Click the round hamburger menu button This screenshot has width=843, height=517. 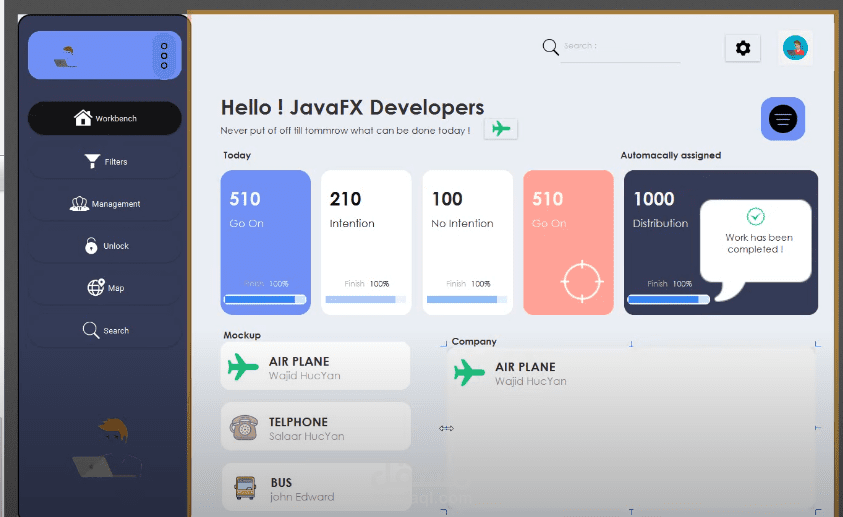pos(783,119)
